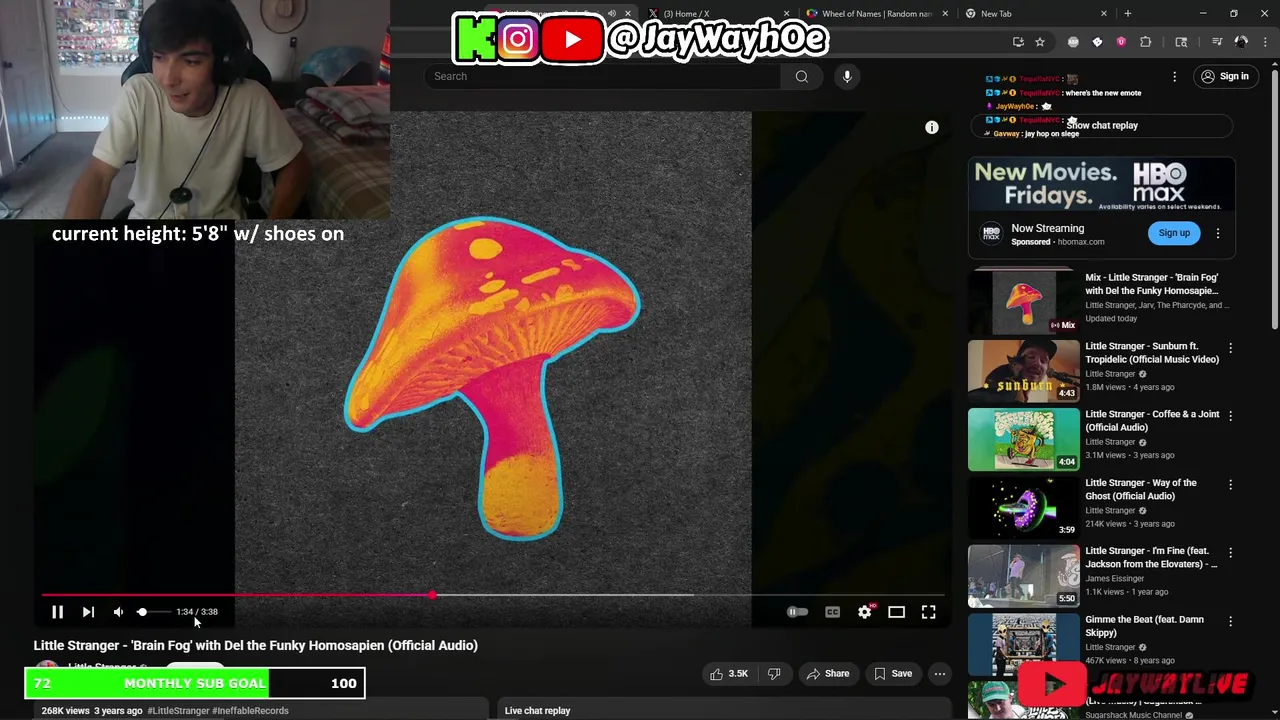Bookmark this page with star icon
The image size is (1280, 720).
(x=1040, y=42)
